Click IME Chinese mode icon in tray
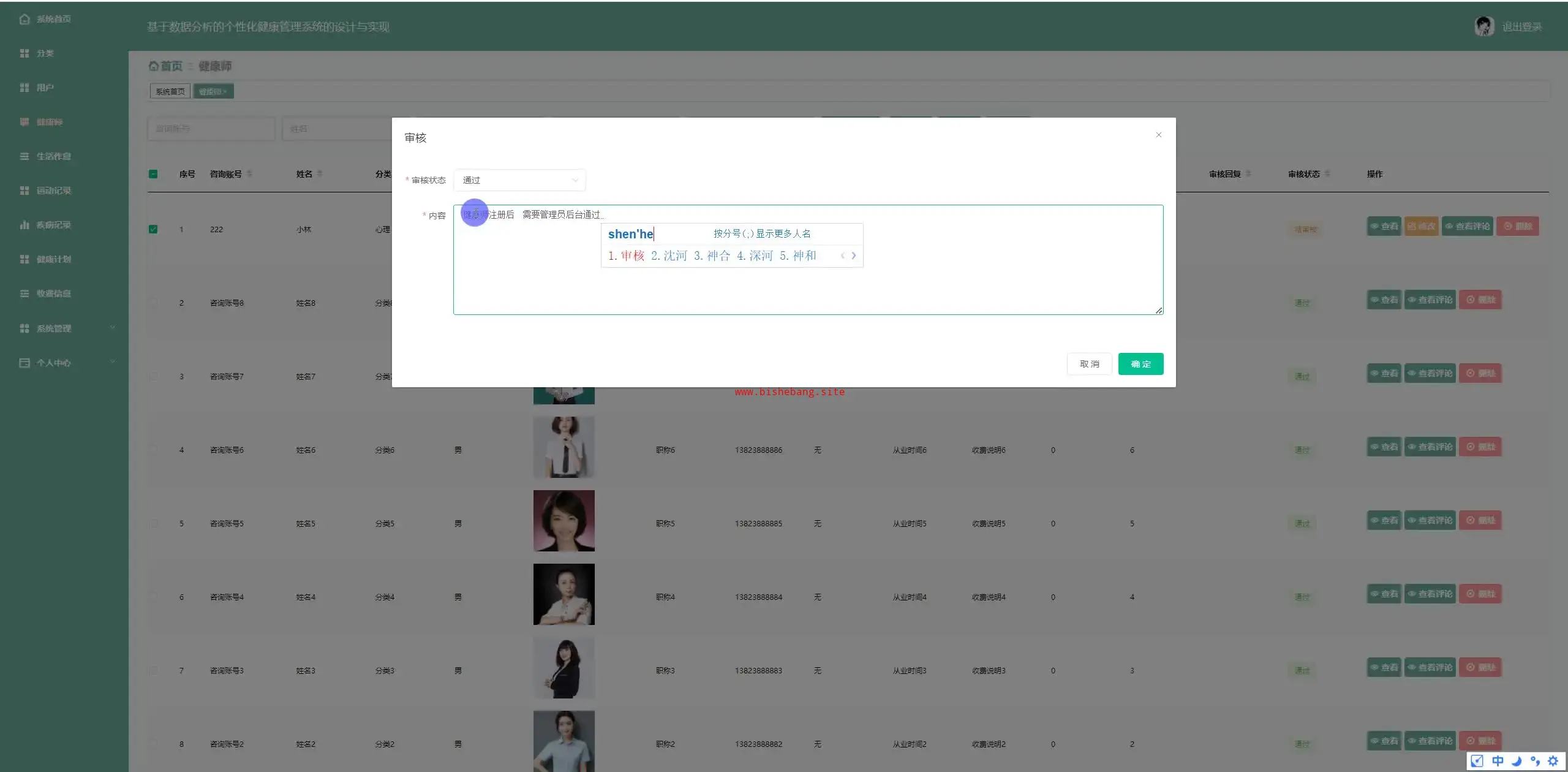1568x772 pixels. tap(1498, 761)
